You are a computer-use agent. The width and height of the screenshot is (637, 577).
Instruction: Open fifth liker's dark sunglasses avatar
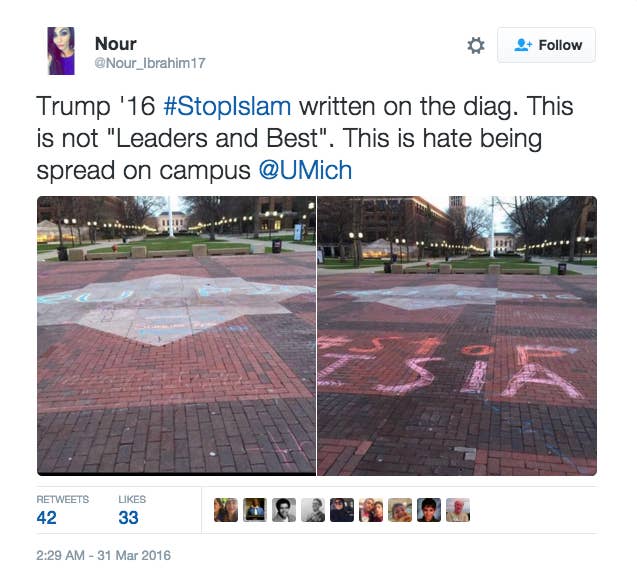pyautogui.click(x=342, y=510)
